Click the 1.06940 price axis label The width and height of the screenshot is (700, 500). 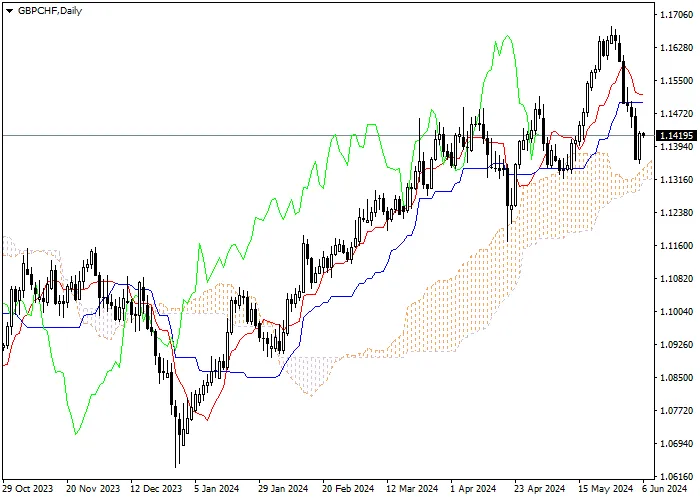tap(676, 443)
